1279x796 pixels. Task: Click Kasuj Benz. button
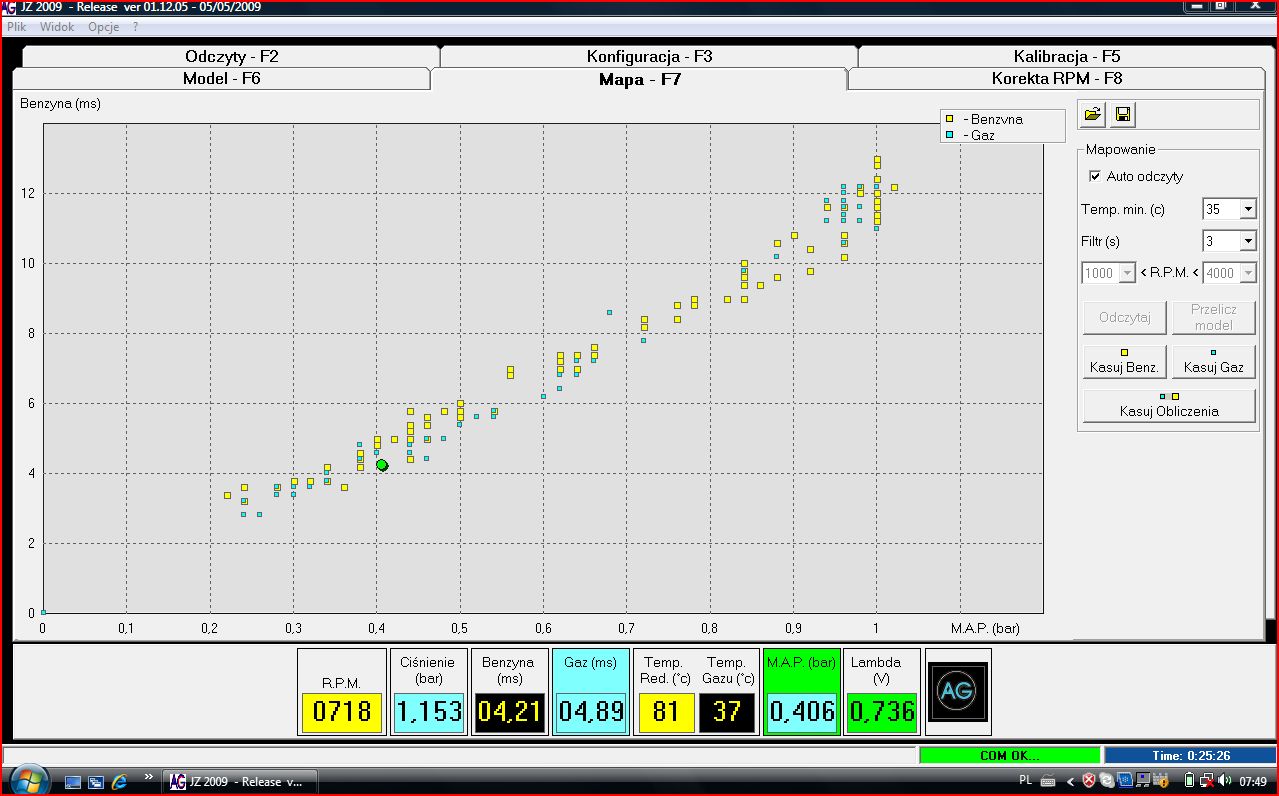point(1125,362)
